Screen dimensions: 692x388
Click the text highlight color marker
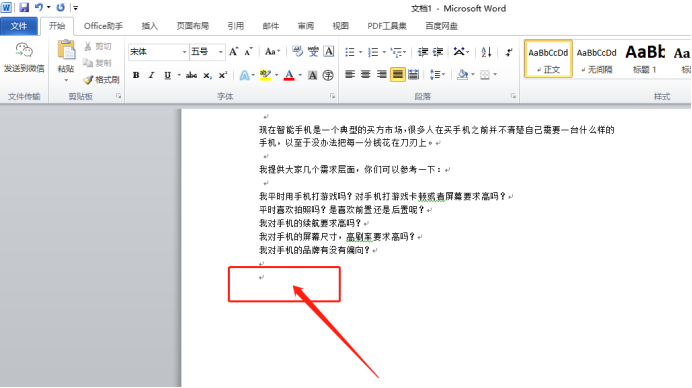(265, 75)
